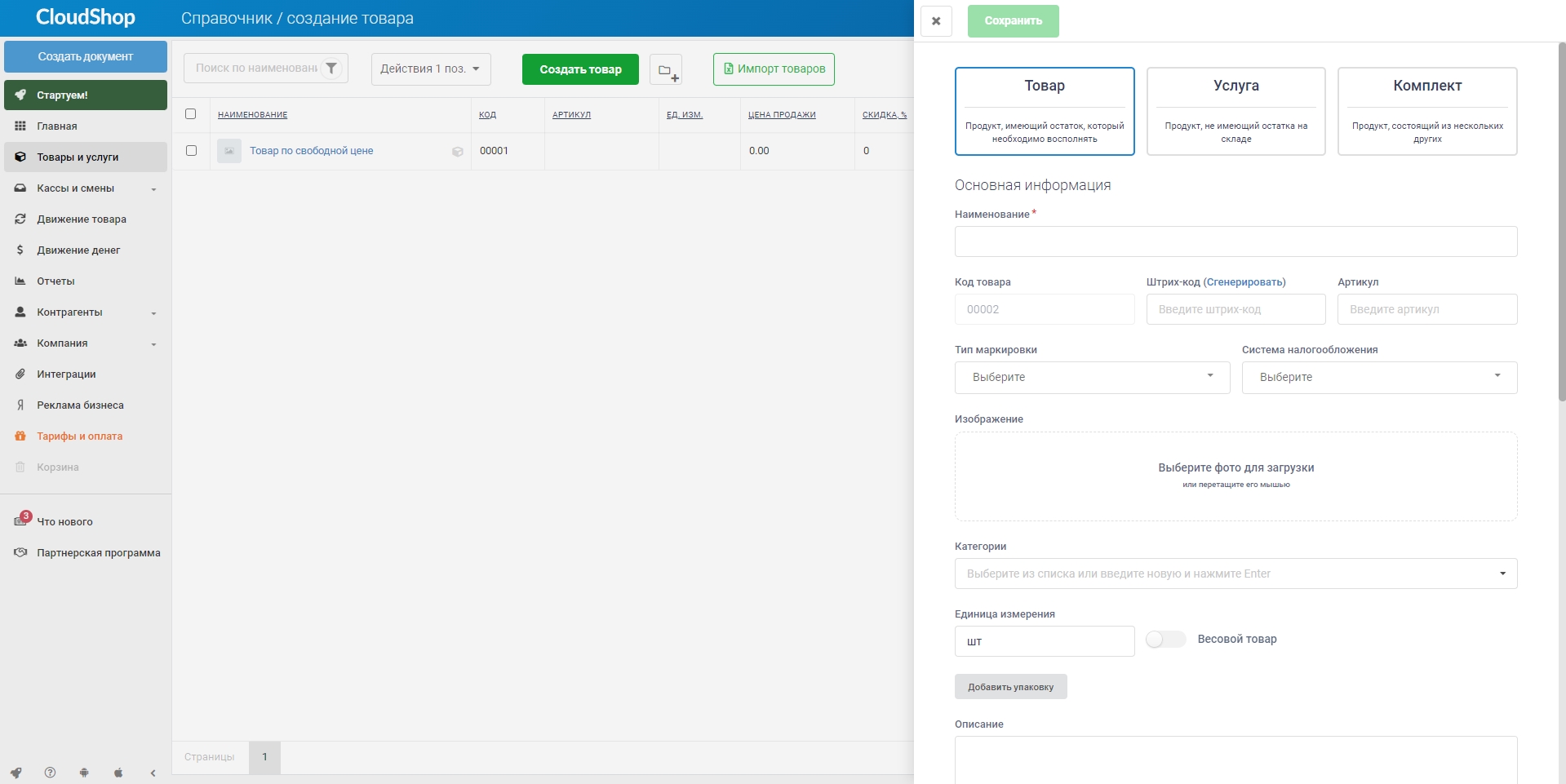
Task: Sort by Артикул column header
Action: tap(571, 115)
